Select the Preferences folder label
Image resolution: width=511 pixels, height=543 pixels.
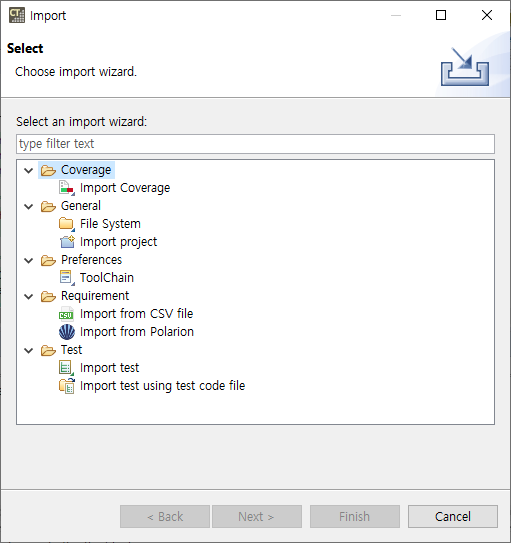click(91, 260)
